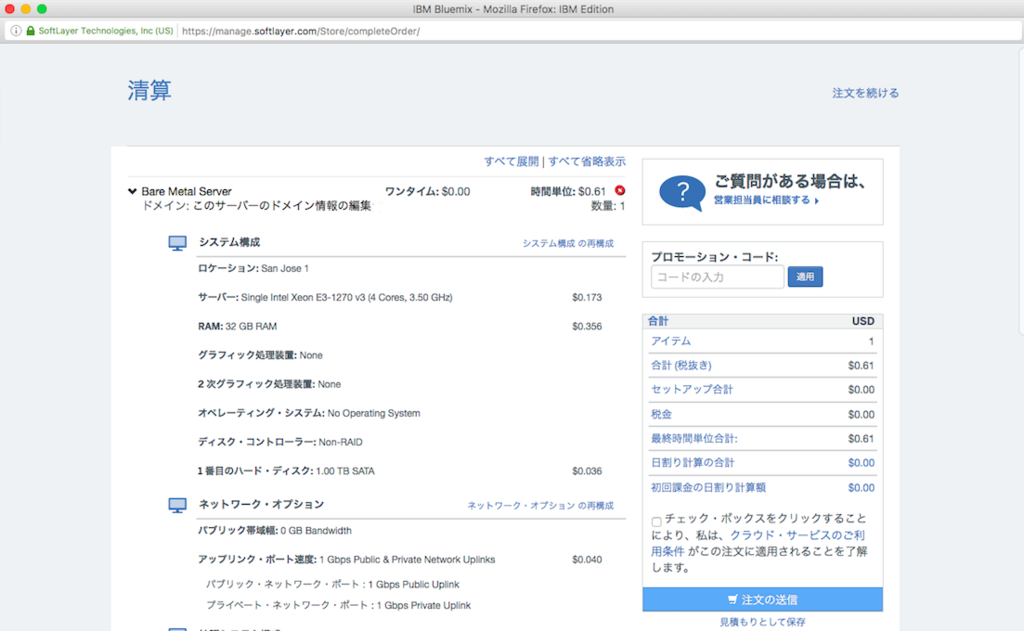
Task: Click '1 Gbps Private Uplink' text
Action: coord(423,606)
